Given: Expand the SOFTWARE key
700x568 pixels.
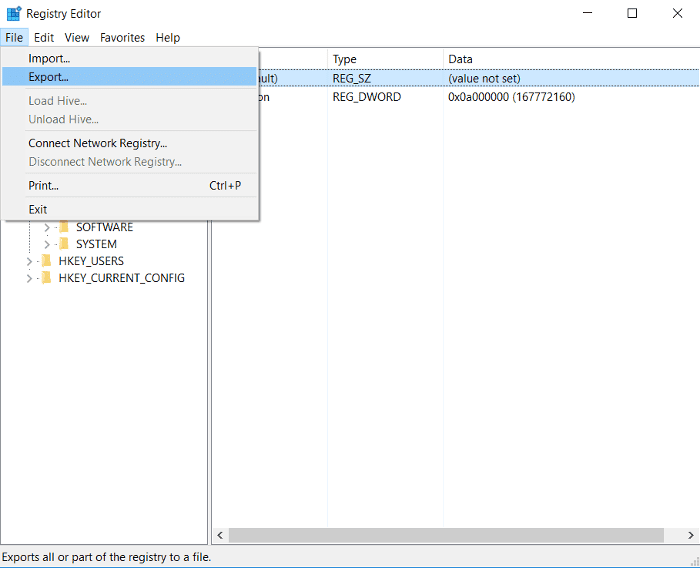Looking at the screenshot, I should [47, 227].
